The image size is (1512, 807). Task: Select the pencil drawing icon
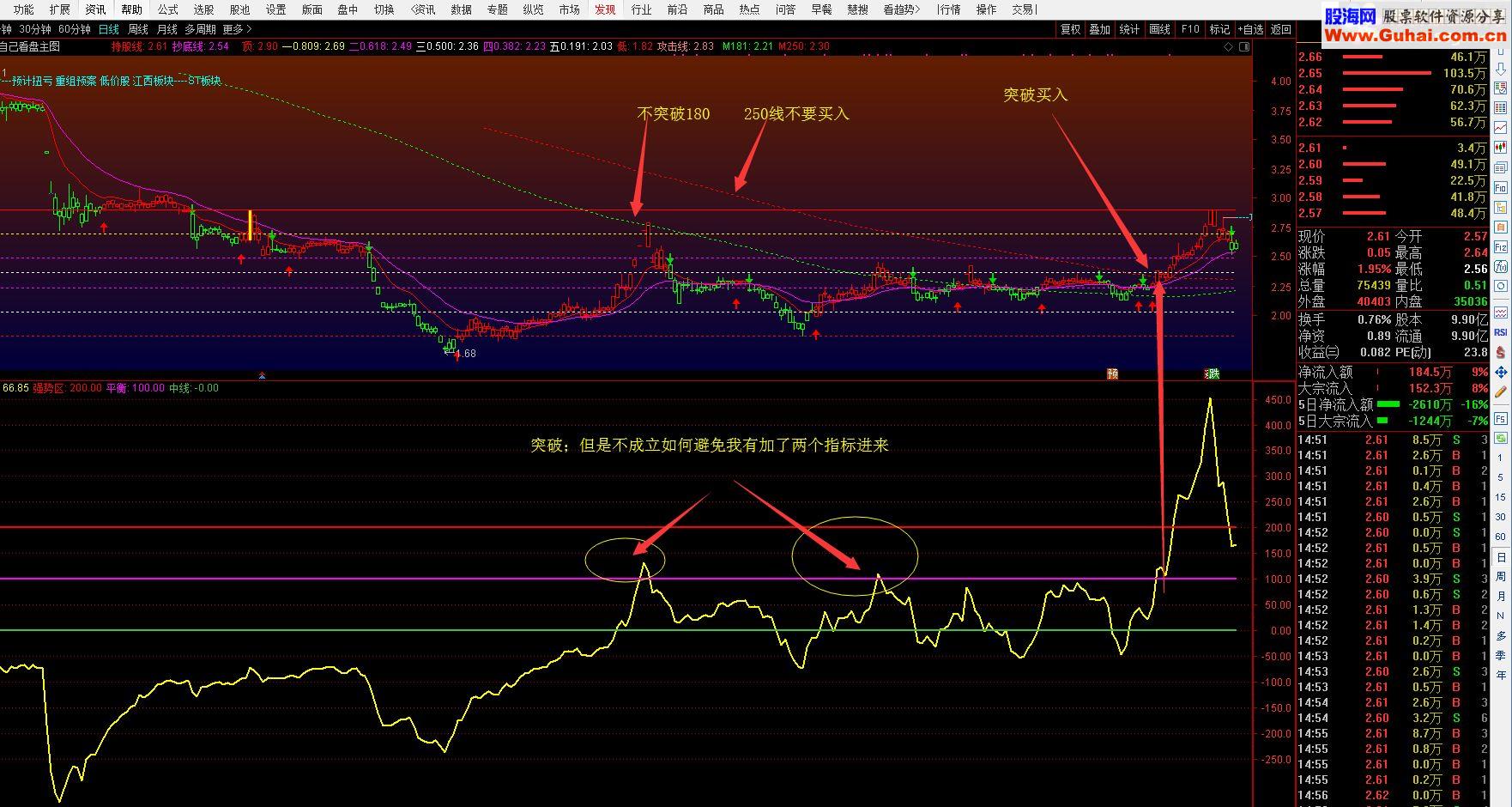[1501, 392]
